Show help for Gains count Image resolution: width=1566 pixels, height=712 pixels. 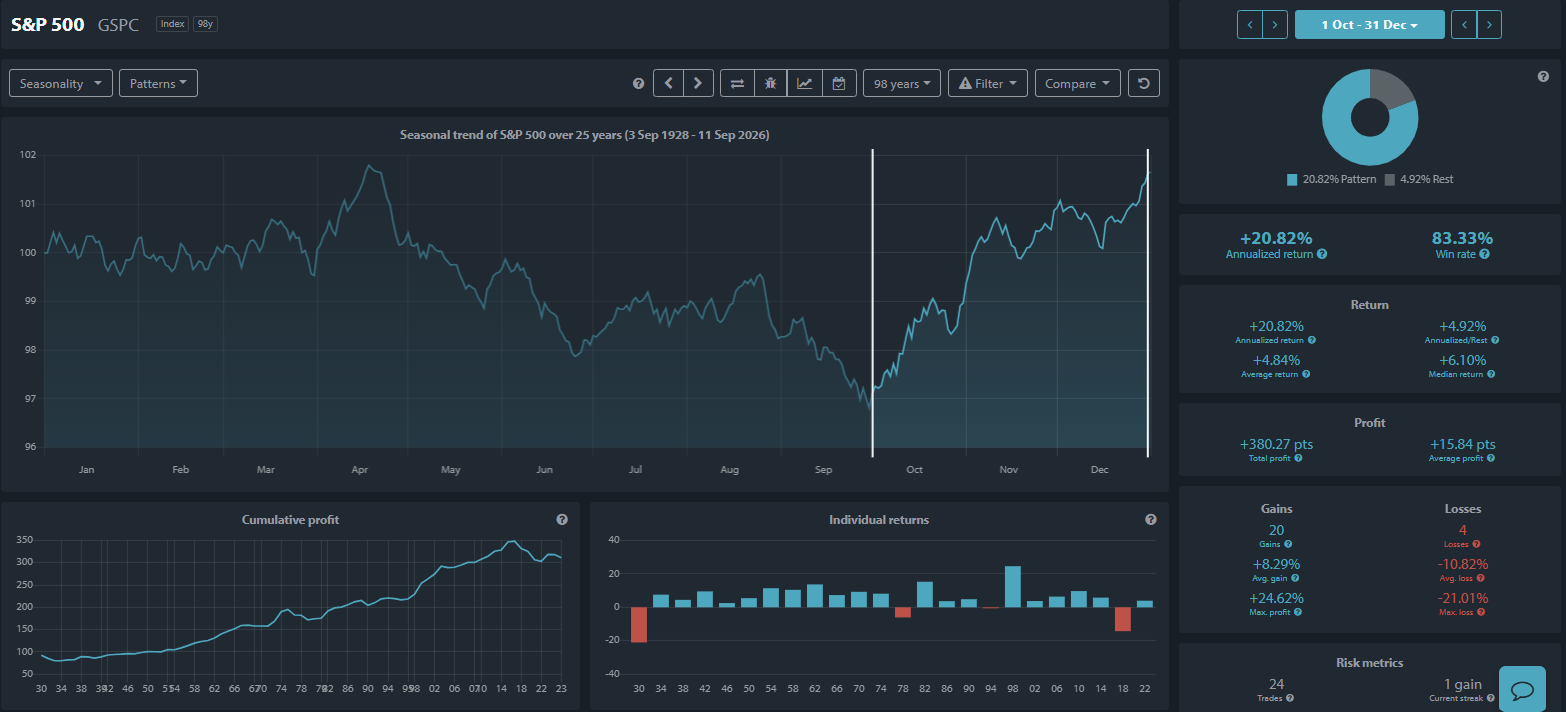coord(1288,544)
